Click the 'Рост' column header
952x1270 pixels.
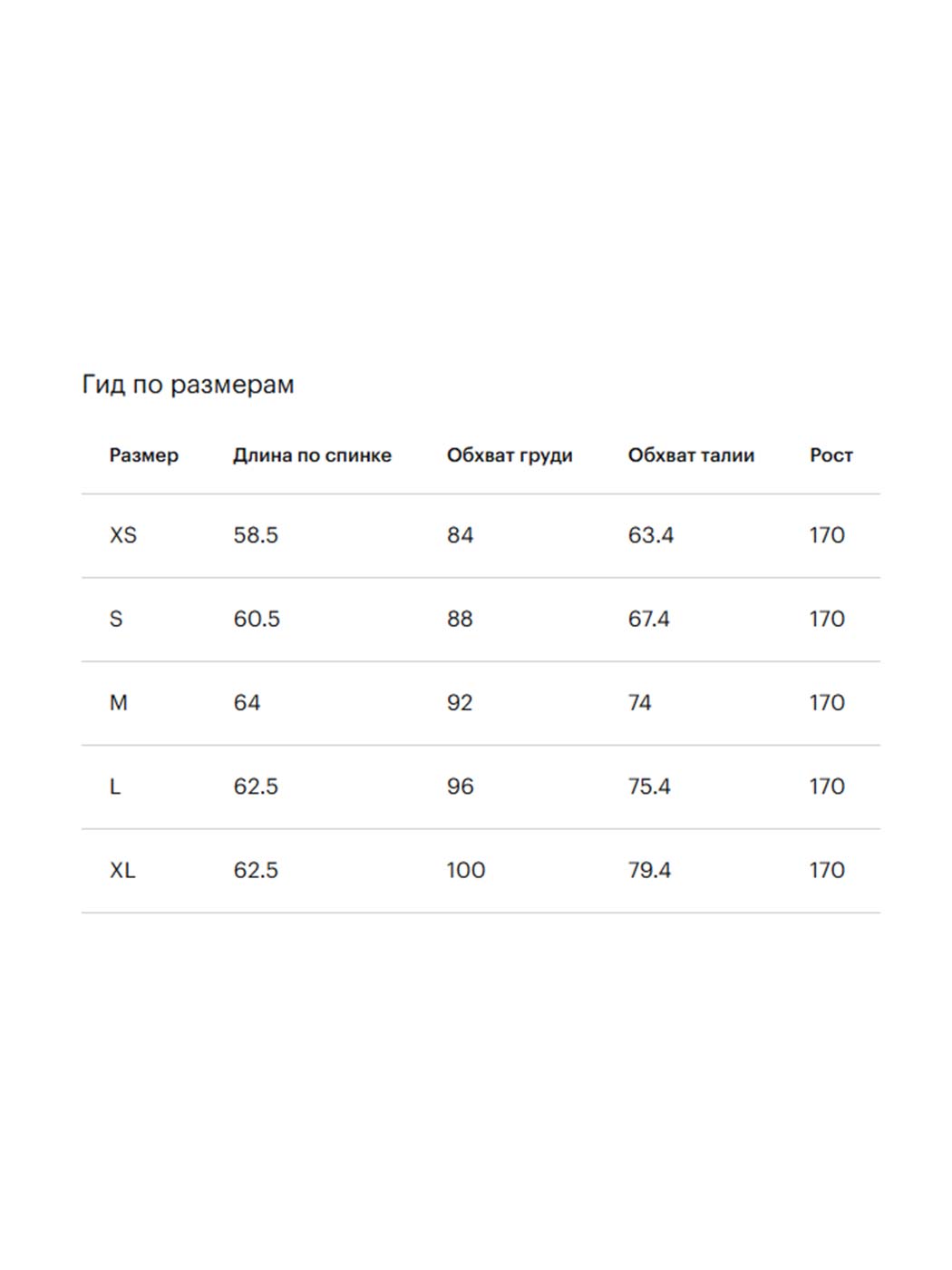point(831,455)
